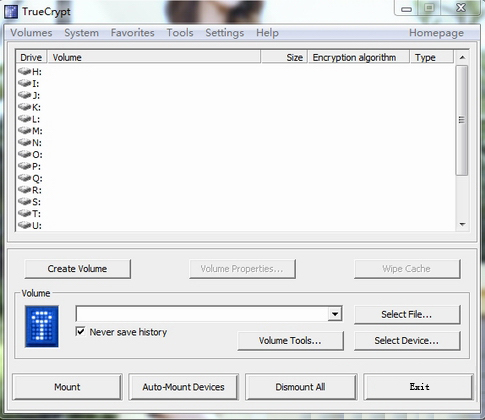
Task: Click the Auto-Mount Devices button
Action: 183,387
